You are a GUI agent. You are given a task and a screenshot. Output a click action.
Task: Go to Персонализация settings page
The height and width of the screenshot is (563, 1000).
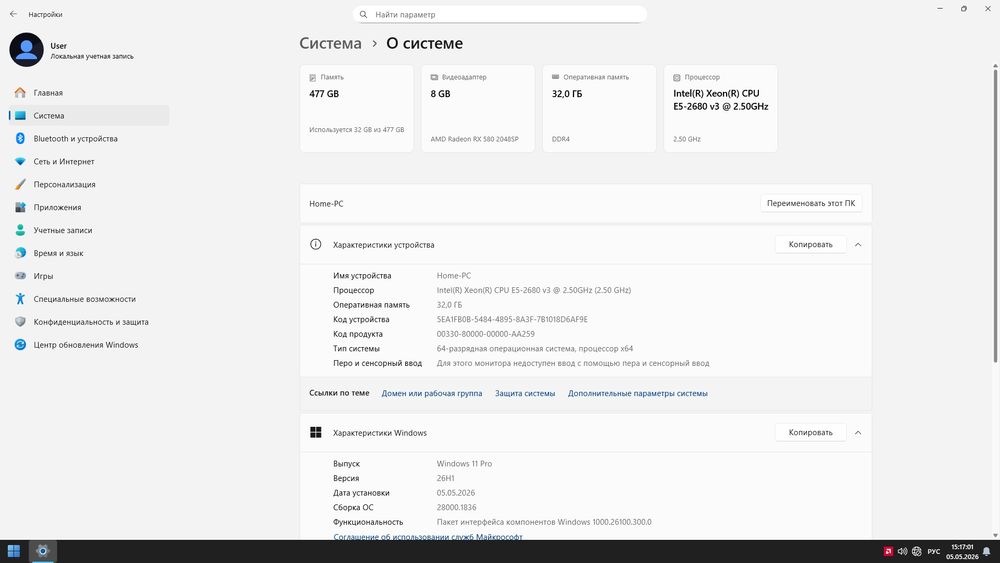89,184
